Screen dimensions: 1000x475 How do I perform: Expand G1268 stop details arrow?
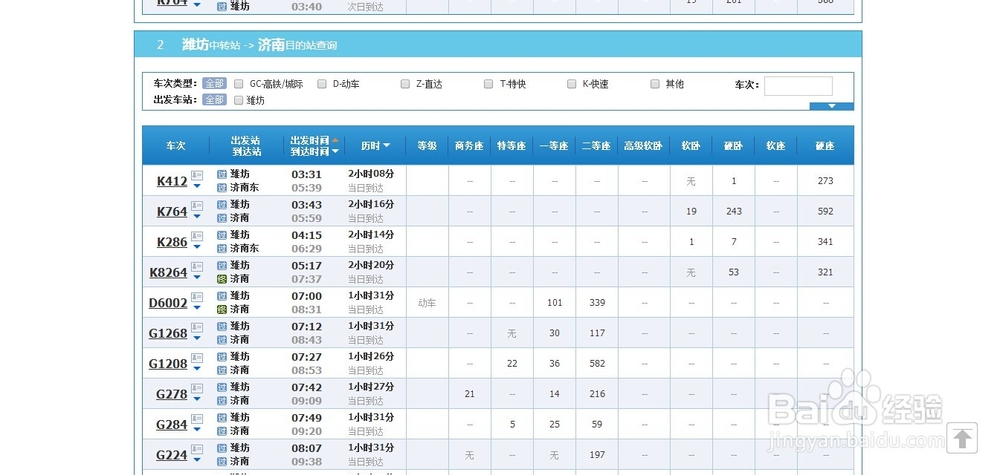[197, 339]
